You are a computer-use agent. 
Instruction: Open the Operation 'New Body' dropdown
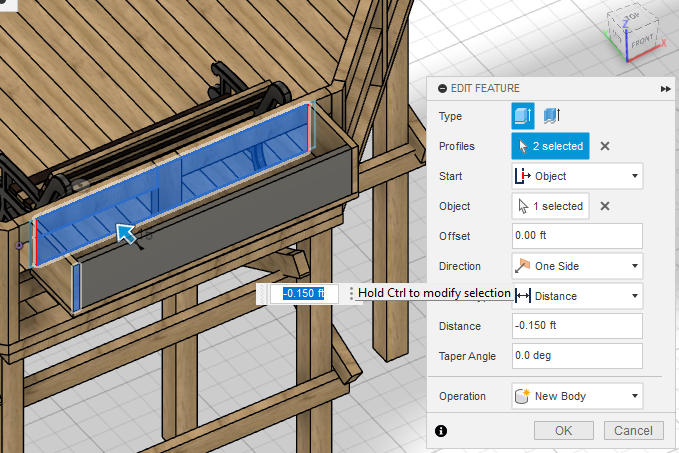(577, 396)
